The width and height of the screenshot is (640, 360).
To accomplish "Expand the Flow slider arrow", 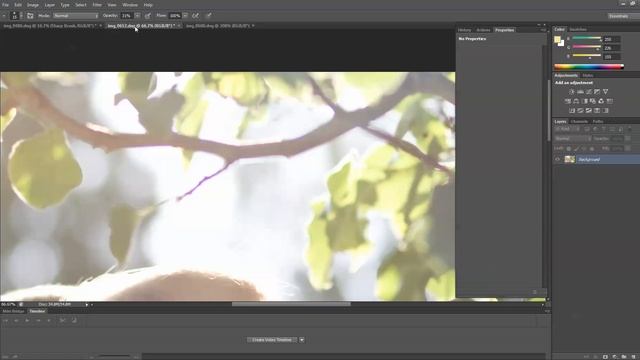I will tap(186, 16).
